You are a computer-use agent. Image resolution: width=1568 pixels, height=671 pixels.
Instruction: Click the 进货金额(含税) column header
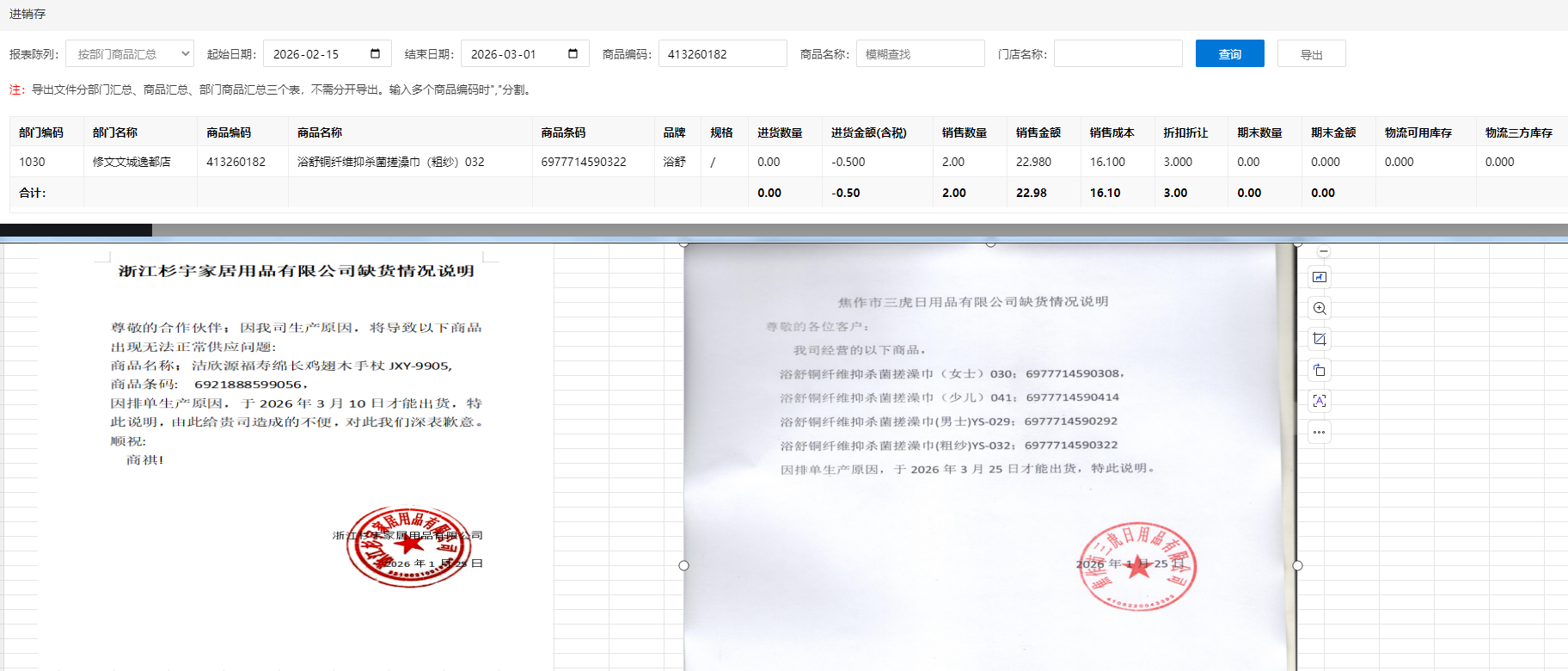coord(868,132)
